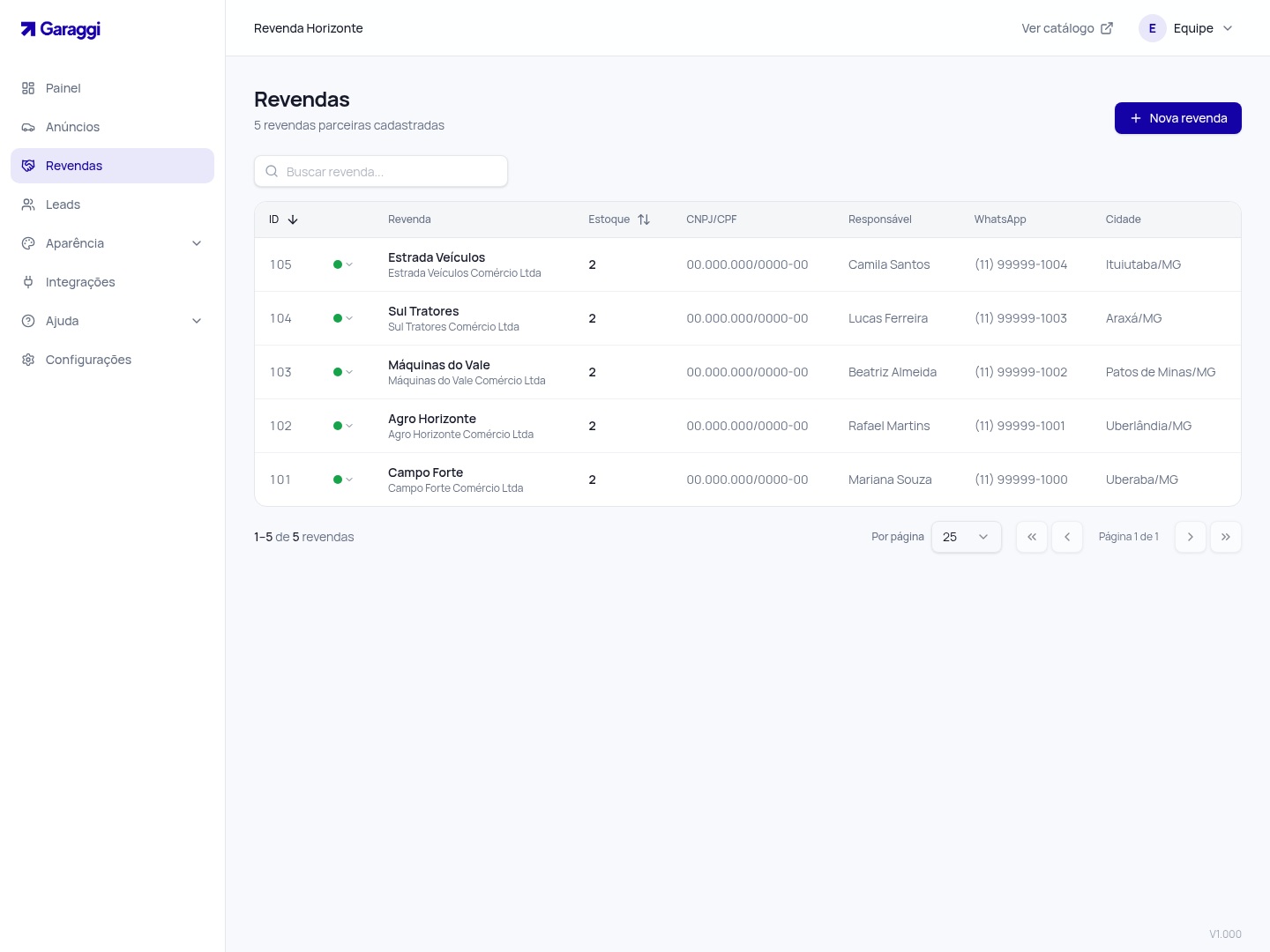Open the per-page count dropdown
1270x952 pixels.
pyautogui.click(x=967, y=537)
